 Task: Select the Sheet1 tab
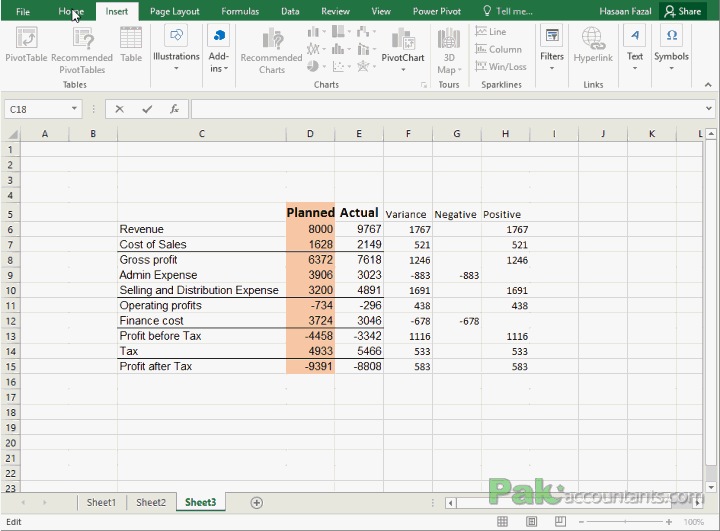[101, 502]
